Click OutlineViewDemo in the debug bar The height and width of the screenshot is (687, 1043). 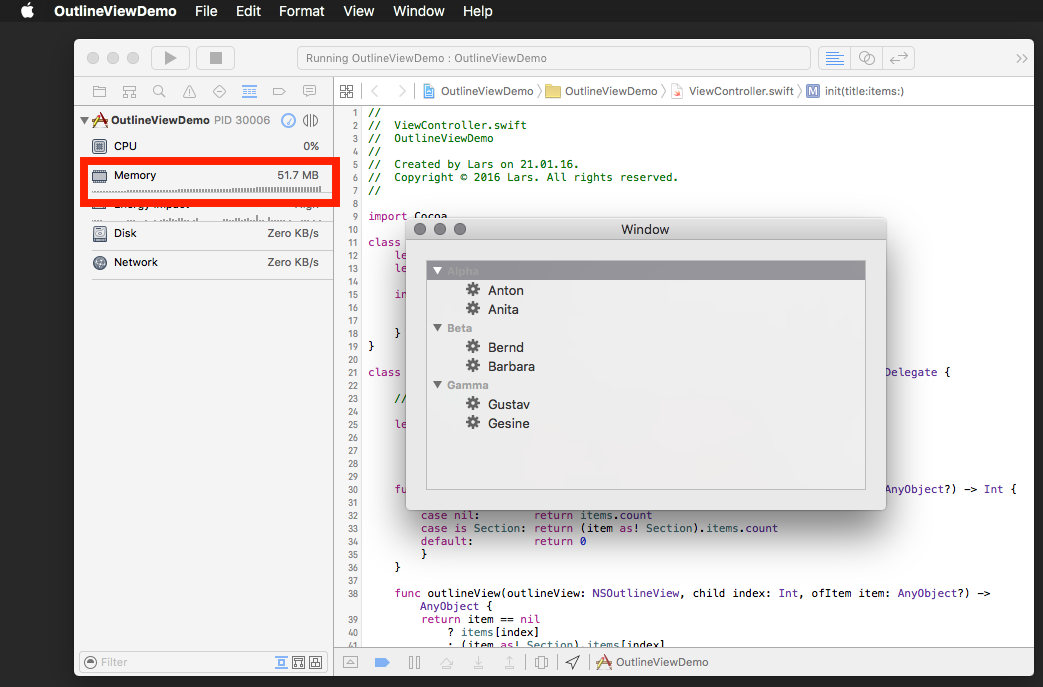(653, 662)
